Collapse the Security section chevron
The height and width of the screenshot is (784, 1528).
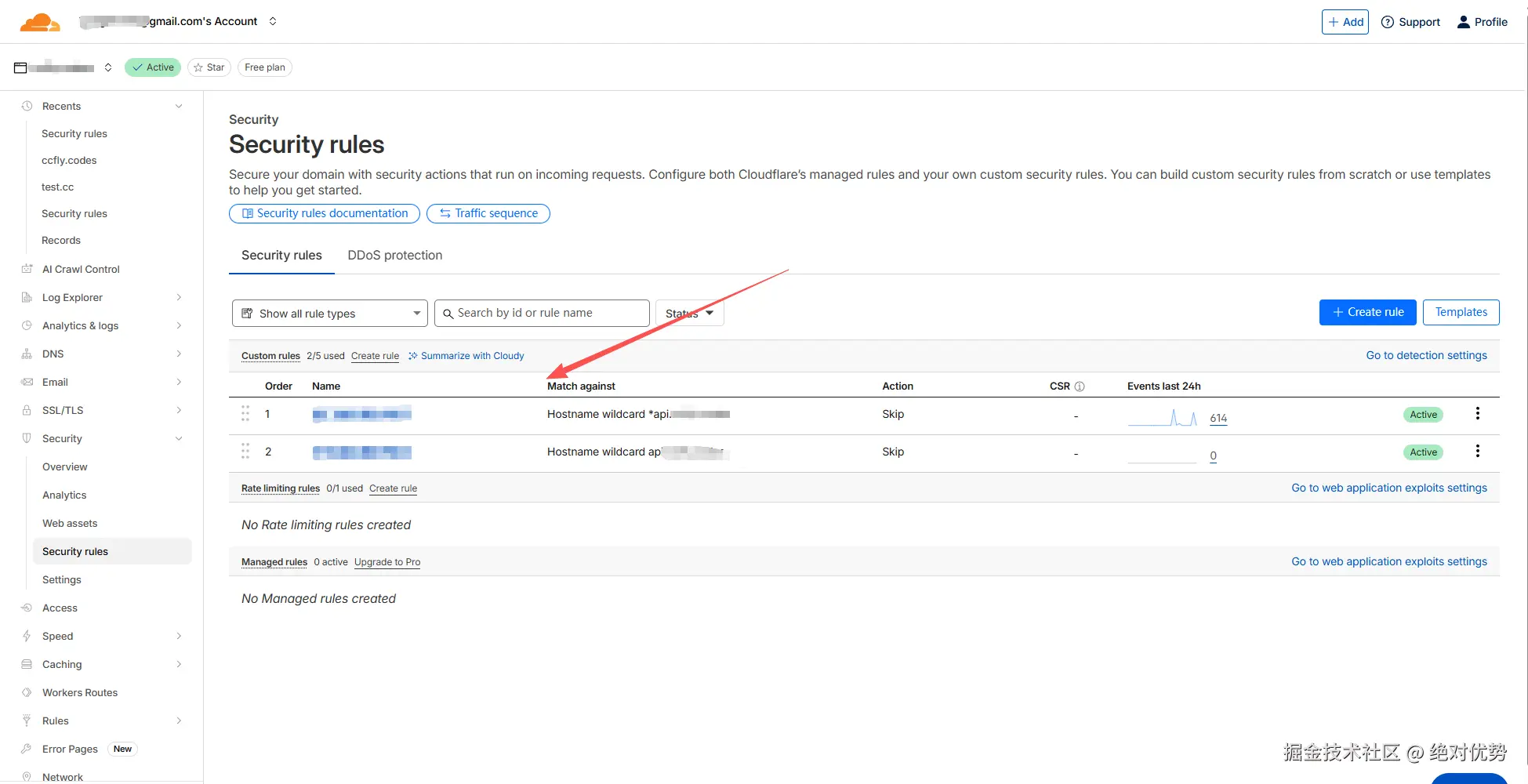(179, 438)
